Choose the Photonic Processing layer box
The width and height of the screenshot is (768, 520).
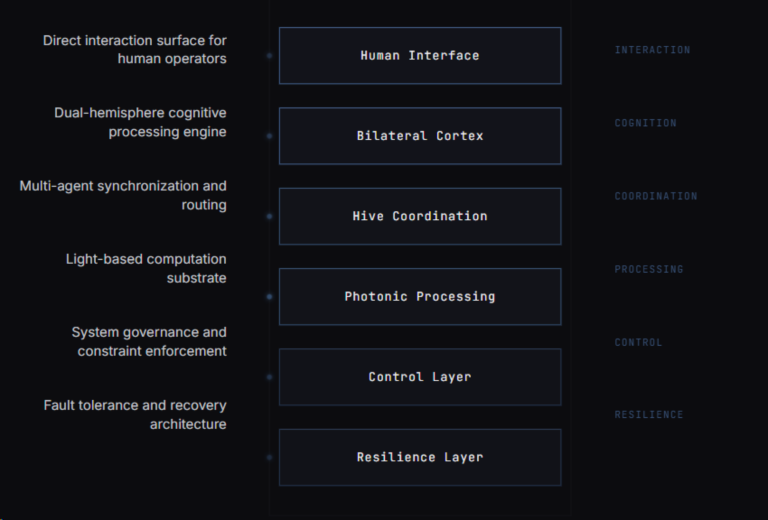pyautogui.click(x=419, y=297)
